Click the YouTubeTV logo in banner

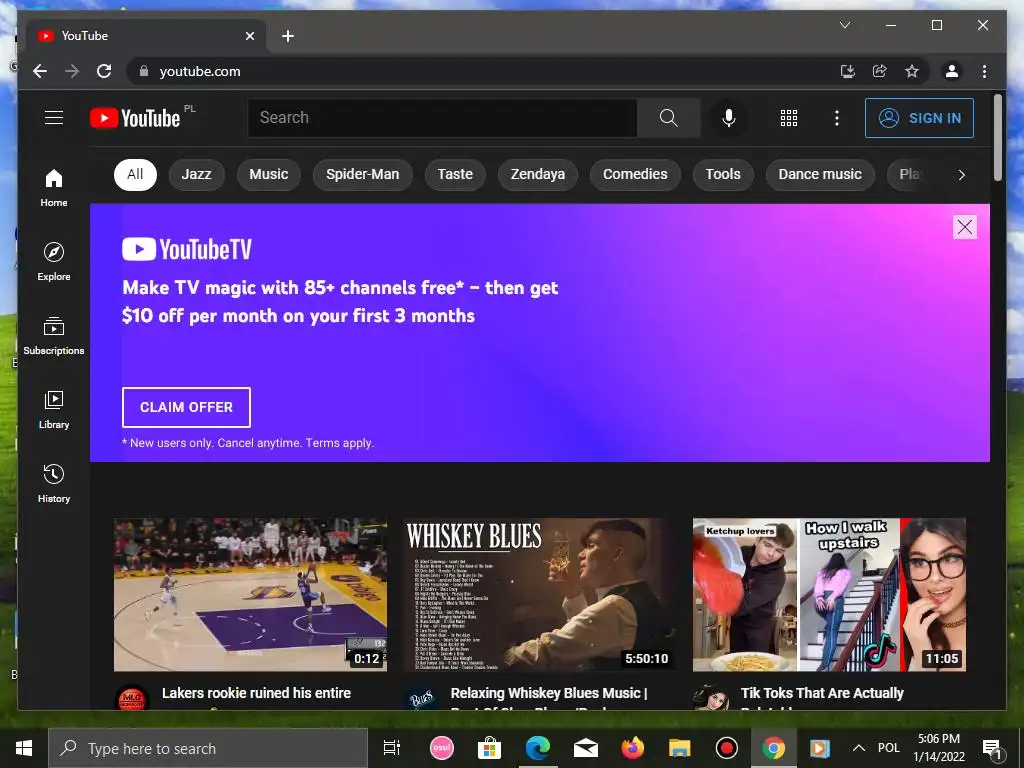click(x=187, y=249)
